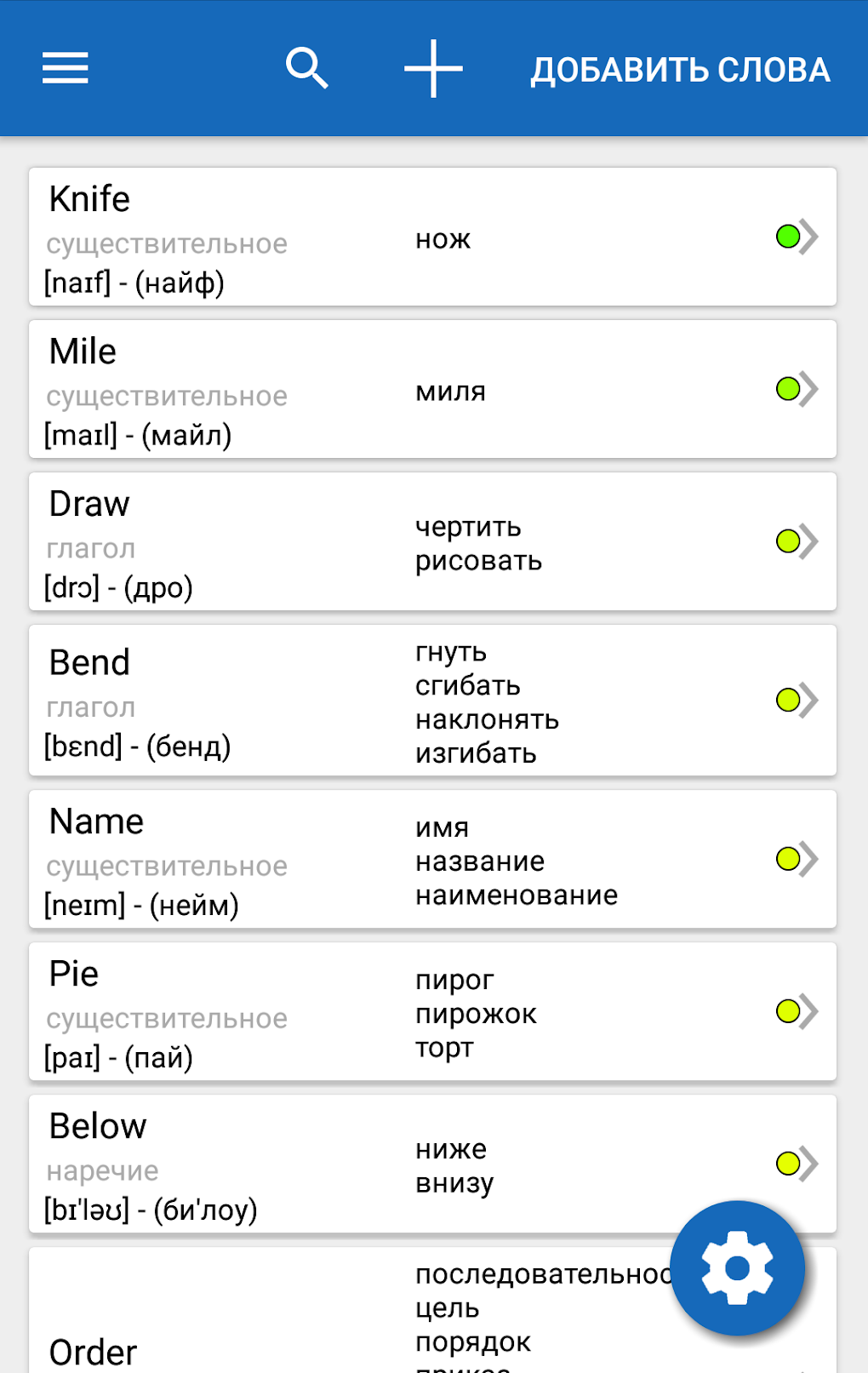Toggle learning status indicator for Name
The height and width of the screenshot is (1373, 868).
pos(790,859)
